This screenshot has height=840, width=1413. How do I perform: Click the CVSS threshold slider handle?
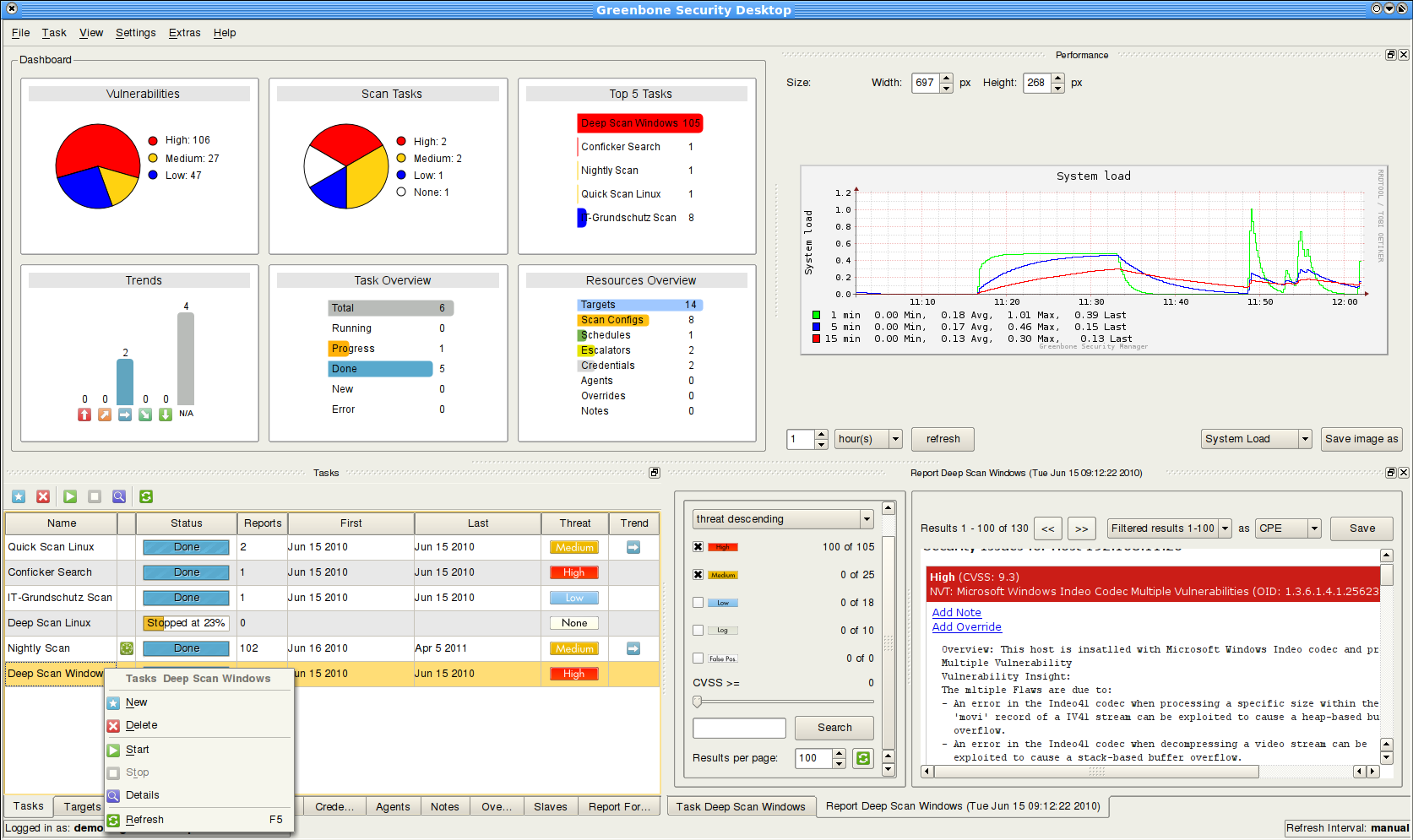(x=698, y=702)
